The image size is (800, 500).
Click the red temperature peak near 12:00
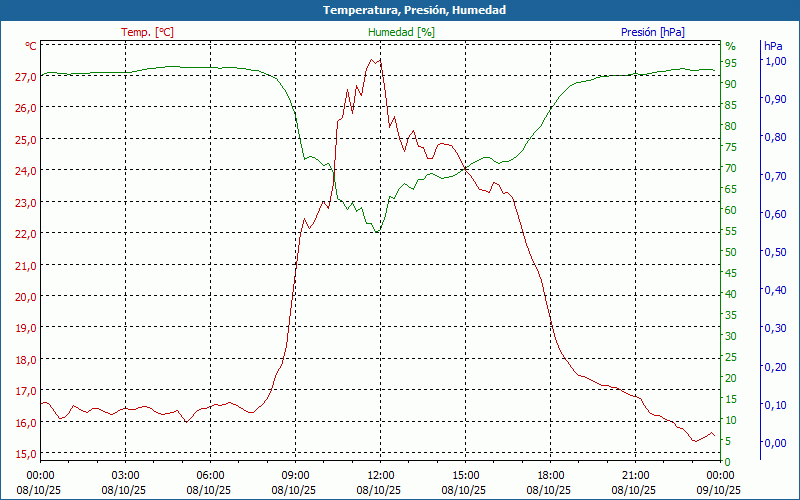point(373,59)
